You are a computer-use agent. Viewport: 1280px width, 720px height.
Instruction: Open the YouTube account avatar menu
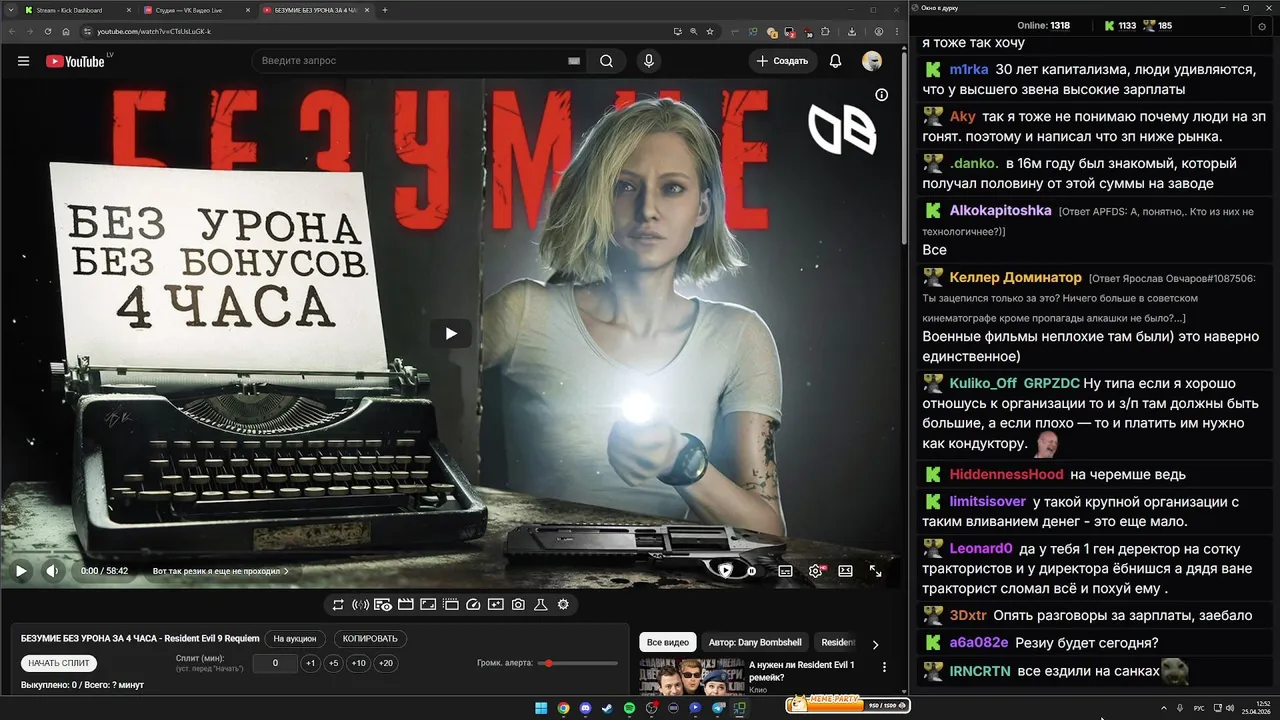pyautogui.click(x=872, y=61)
